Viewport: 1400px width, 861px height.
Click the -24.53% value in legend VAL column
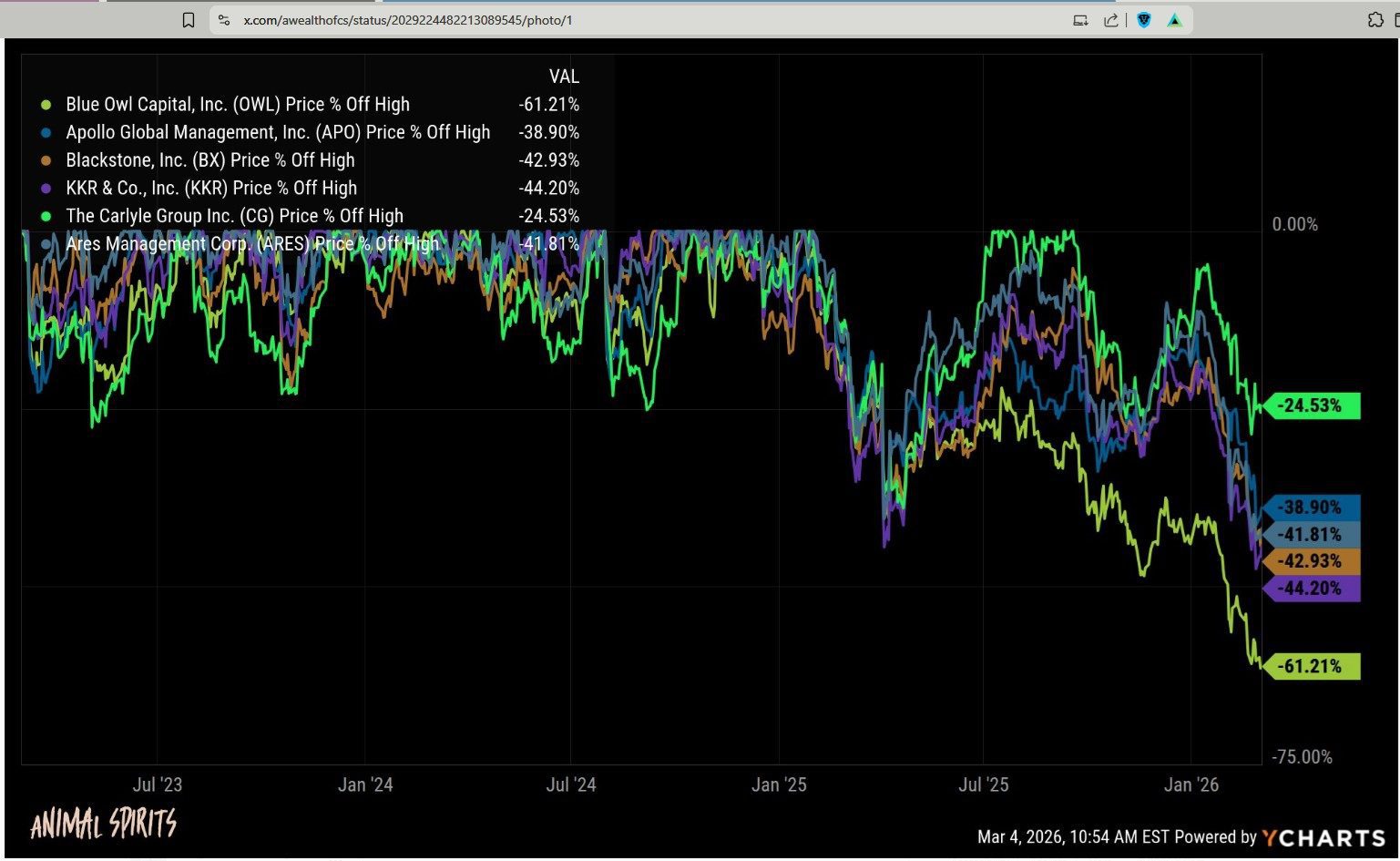coord(549,216)
